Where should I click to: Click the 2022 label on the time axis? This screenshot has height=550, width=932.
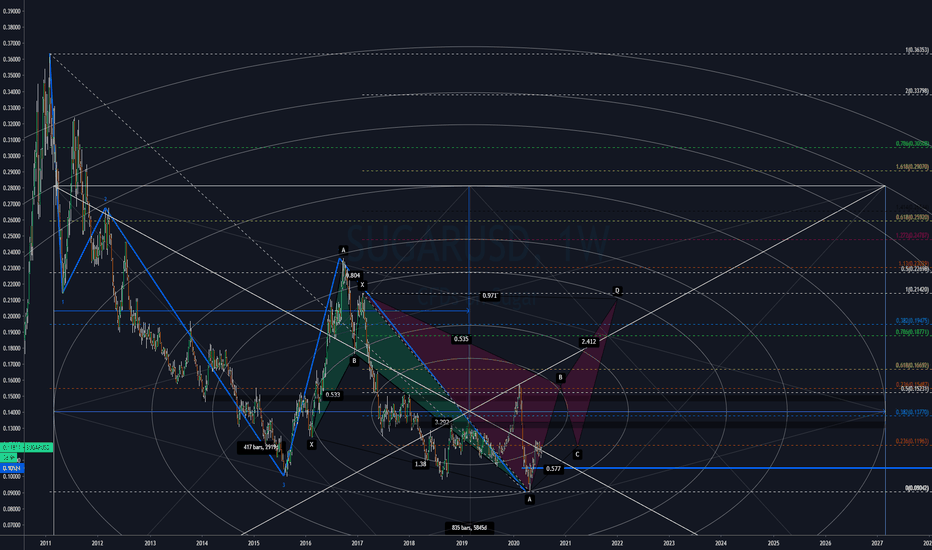click(x=617, y=543)
